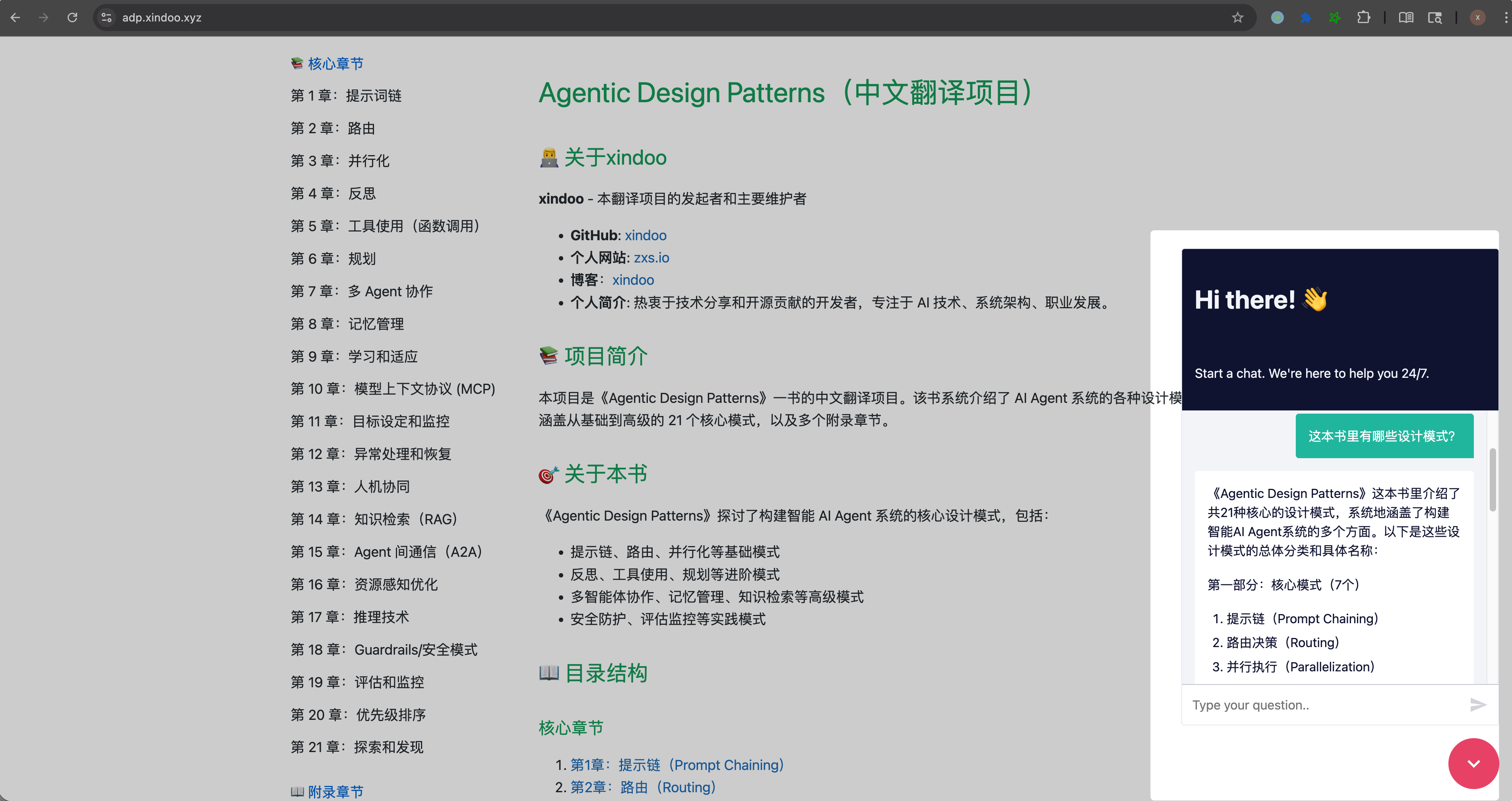Bookmark this page using the star icon

[x=1237, y=17]
